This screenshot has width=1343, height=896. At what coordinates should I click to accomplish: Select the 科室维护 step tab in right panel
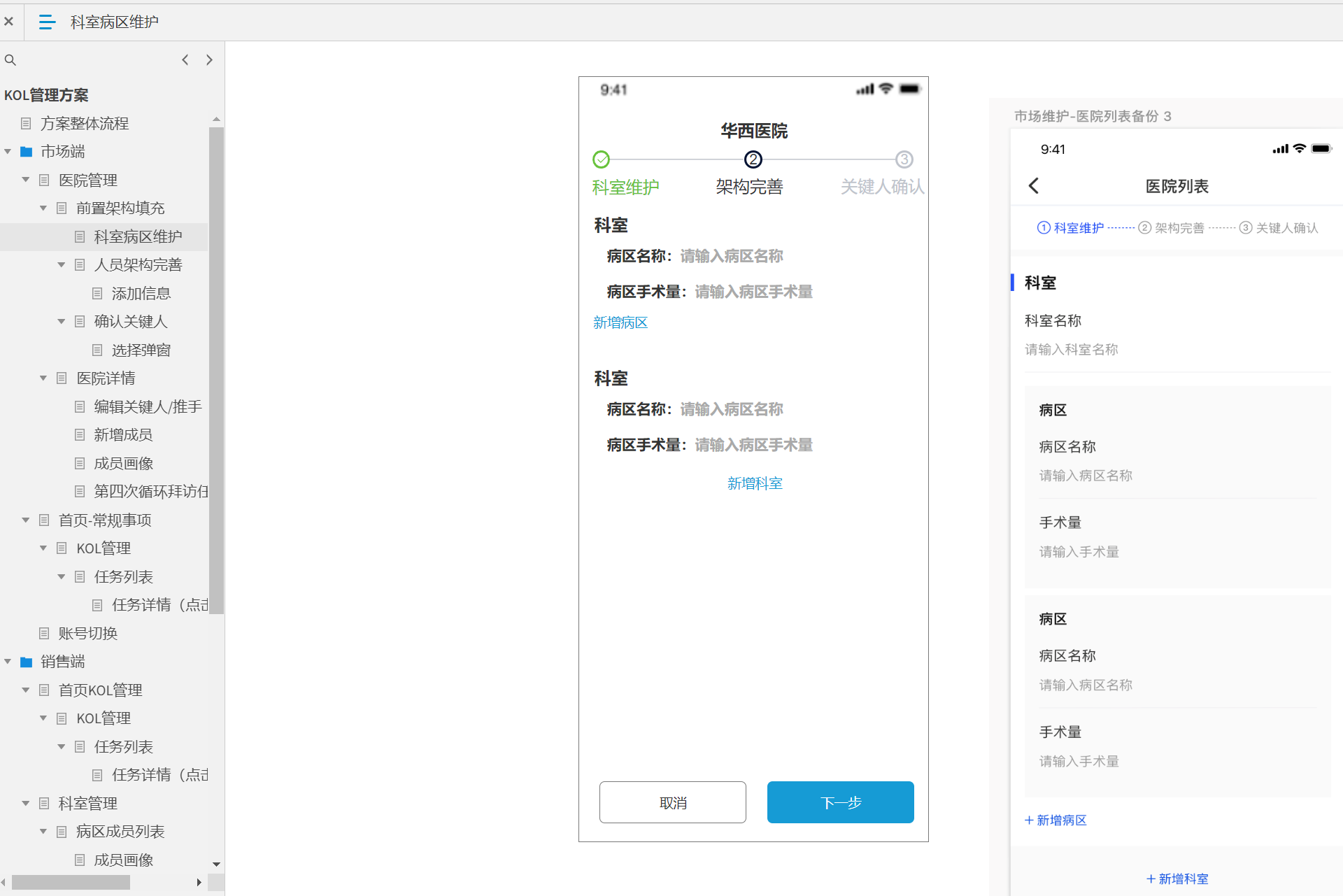(x=1070, y=228)
